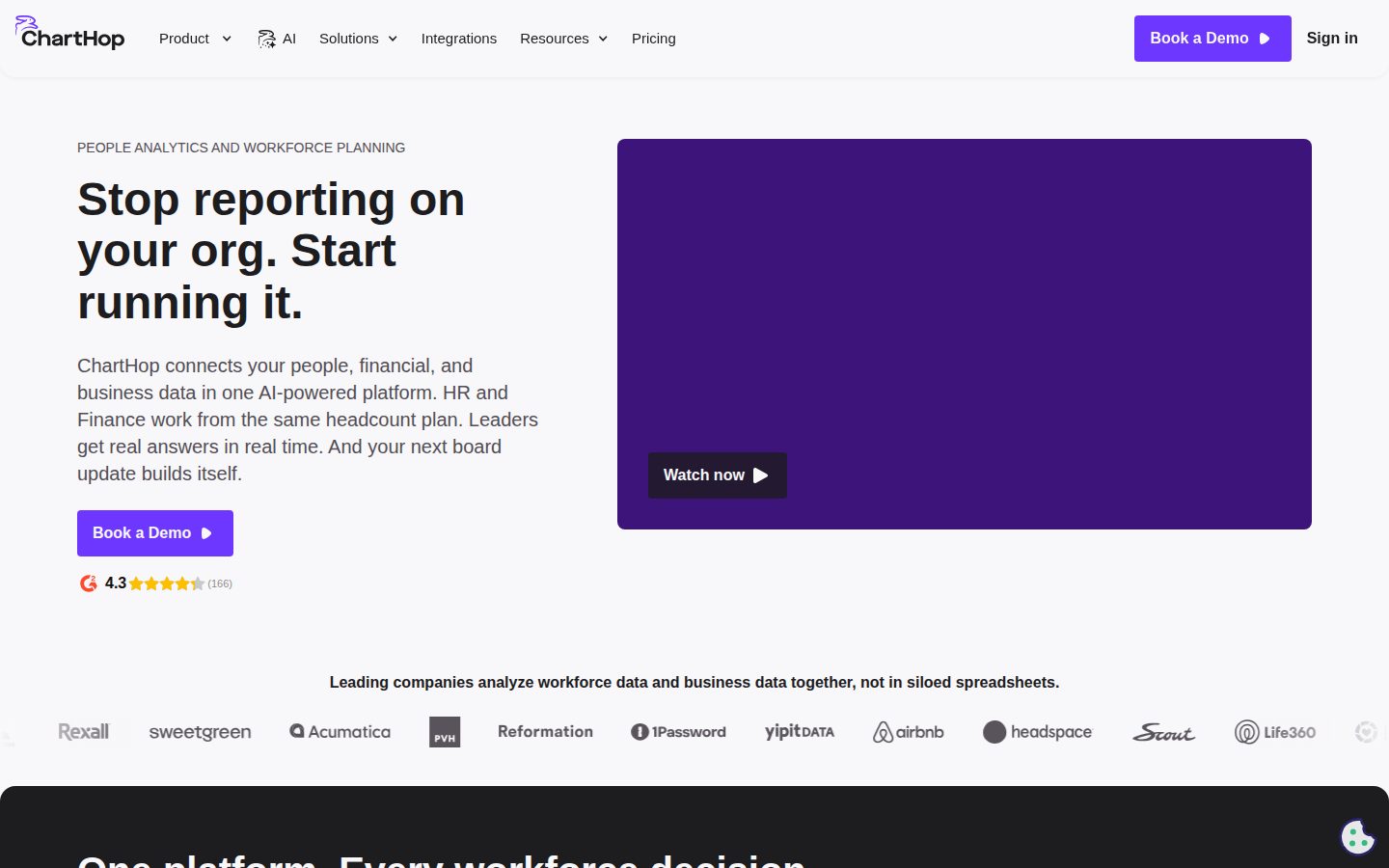Expand the Solutions dropdown menu
This screenshot has width=1389, height=868.
click(359, 39)
